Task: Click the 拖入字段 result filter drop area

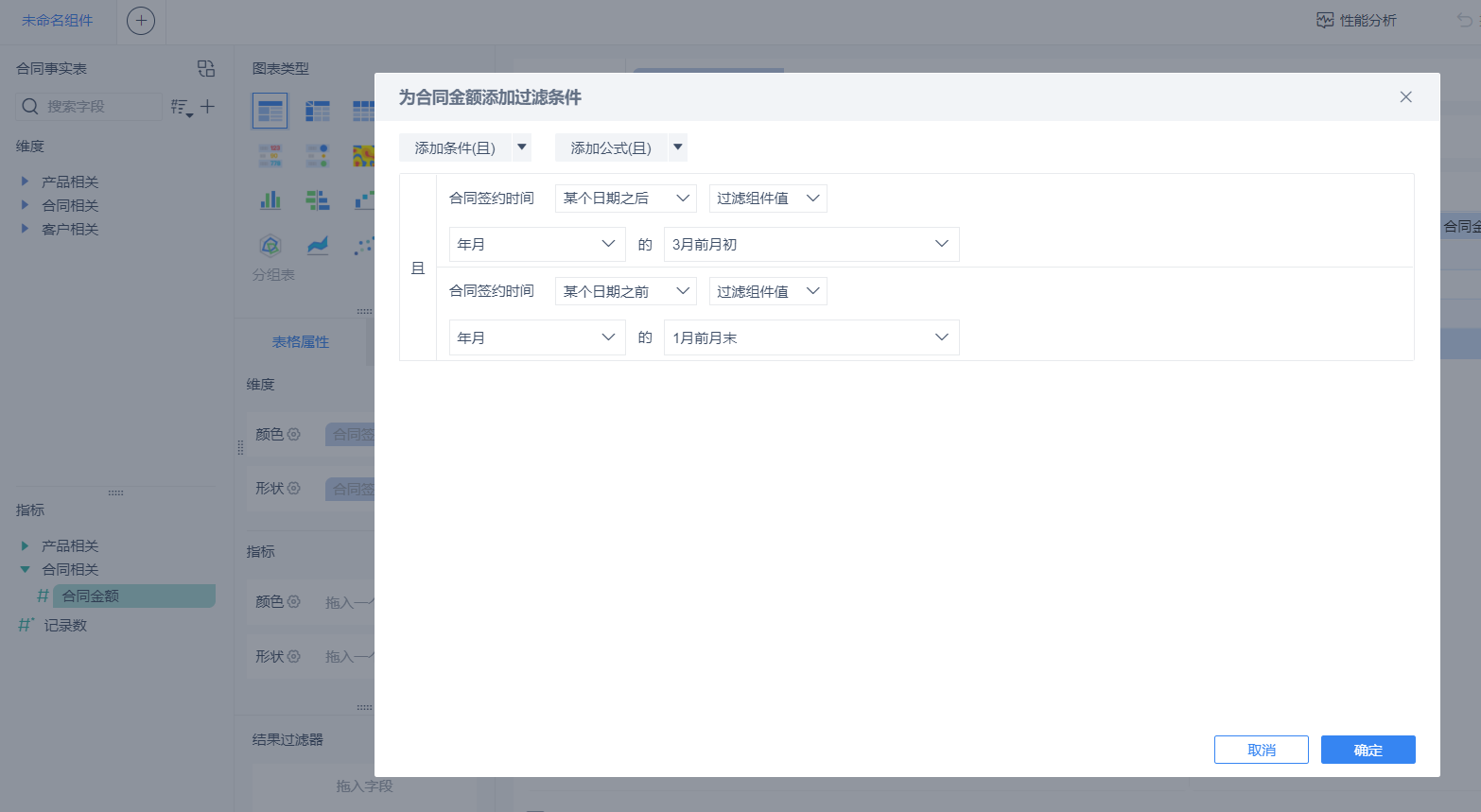Action: click(364, 786)
